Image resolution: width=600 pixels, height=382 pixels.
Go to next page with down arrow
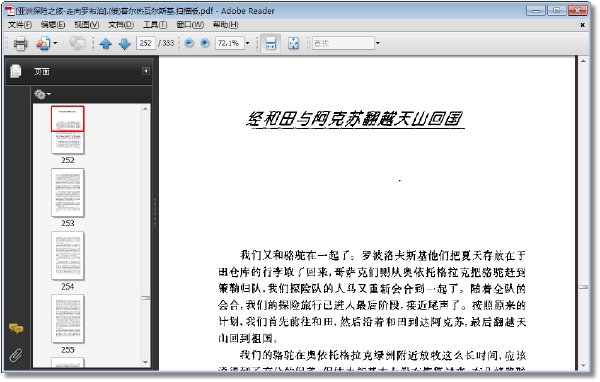(125, 44)
